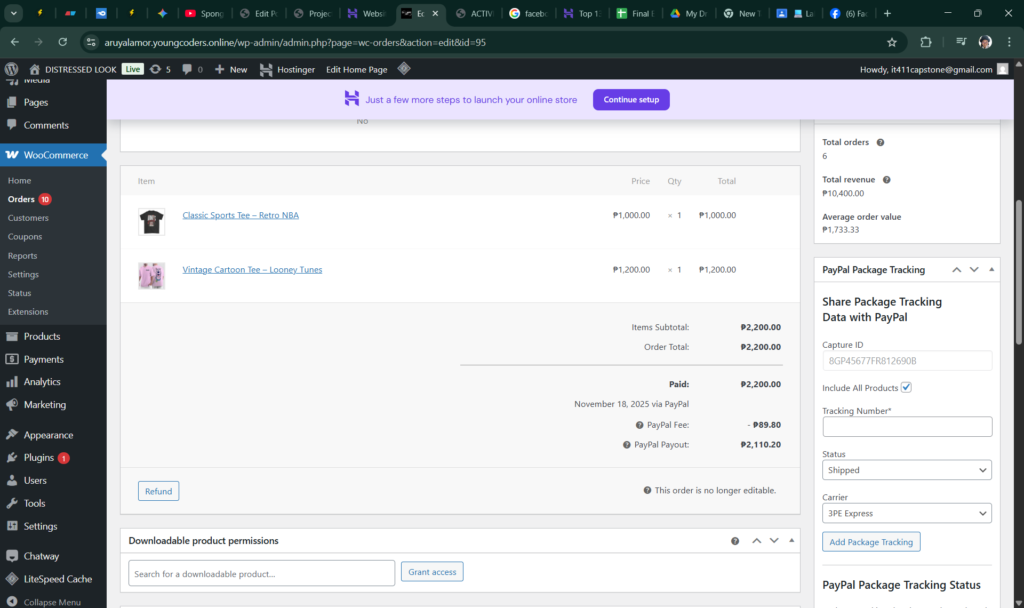The image size is (1024, 608).
Task: Open the comments bubble icon in admin bar
Action: (187, 69)
